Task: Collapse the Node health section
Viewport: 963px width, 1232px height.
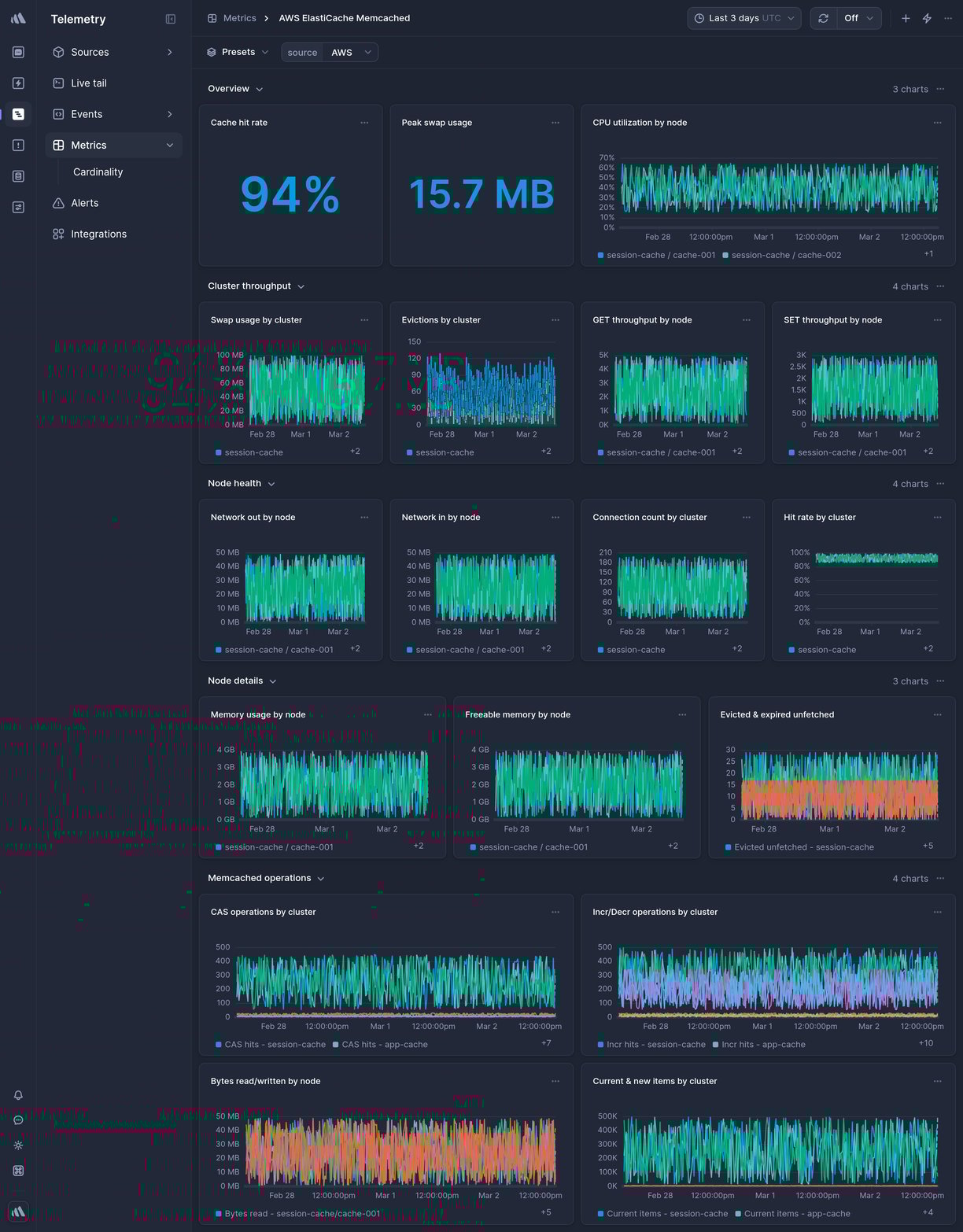Action: click(x=271, y=484)
